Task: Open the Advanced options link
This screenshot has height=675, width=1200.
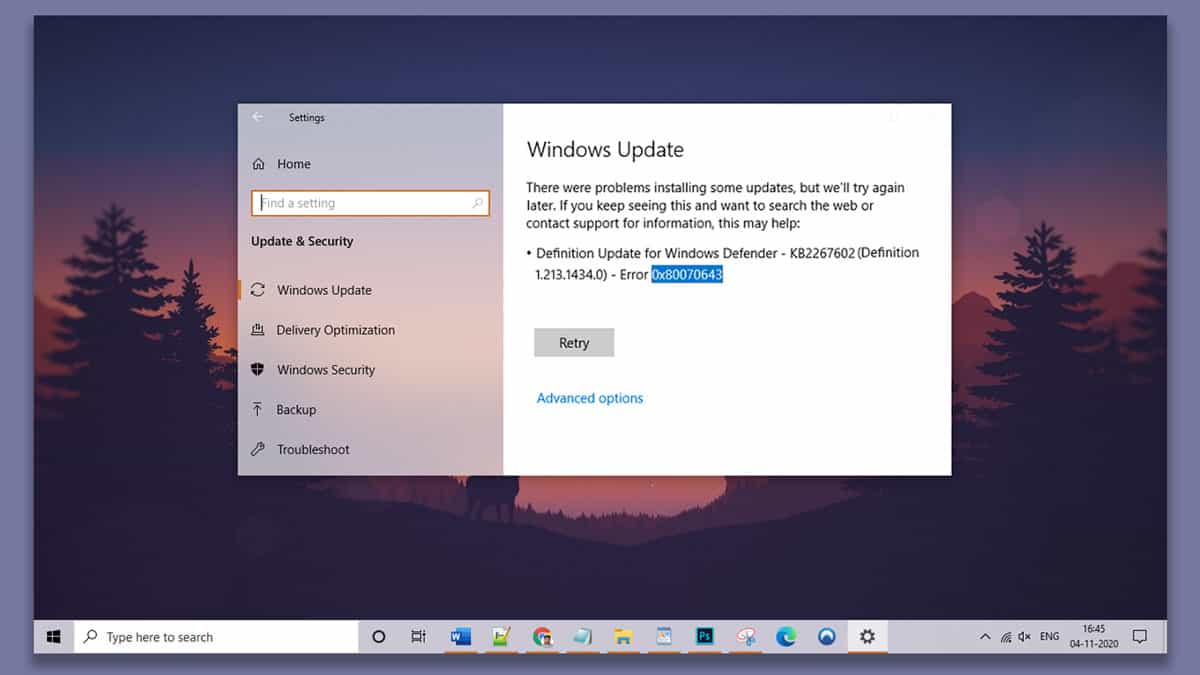Action: coord(590,398)
